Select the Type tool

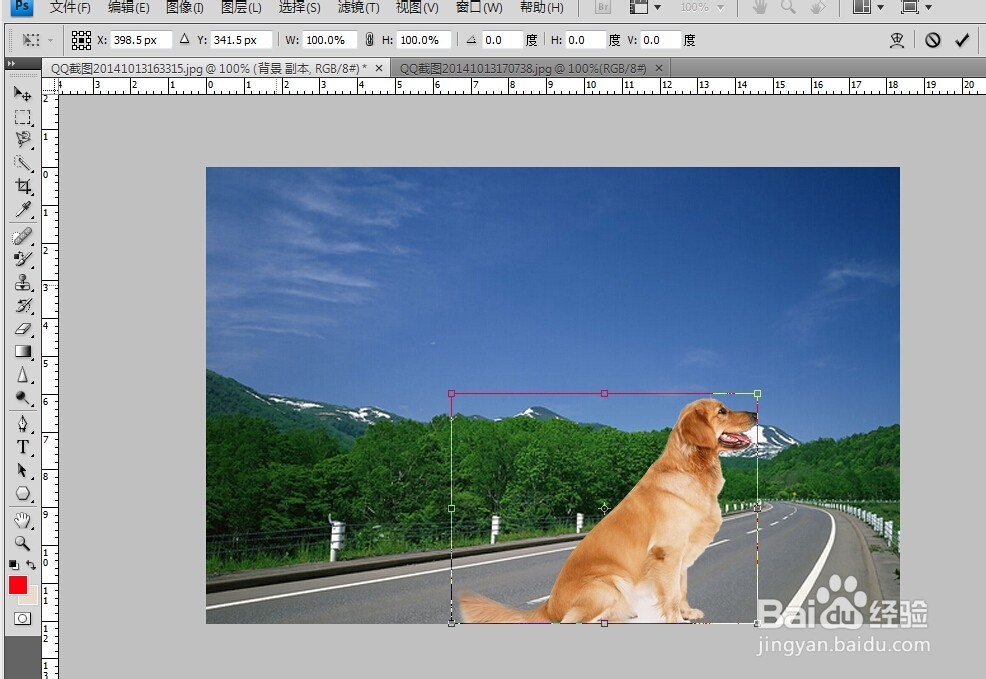tap(23, 447)
